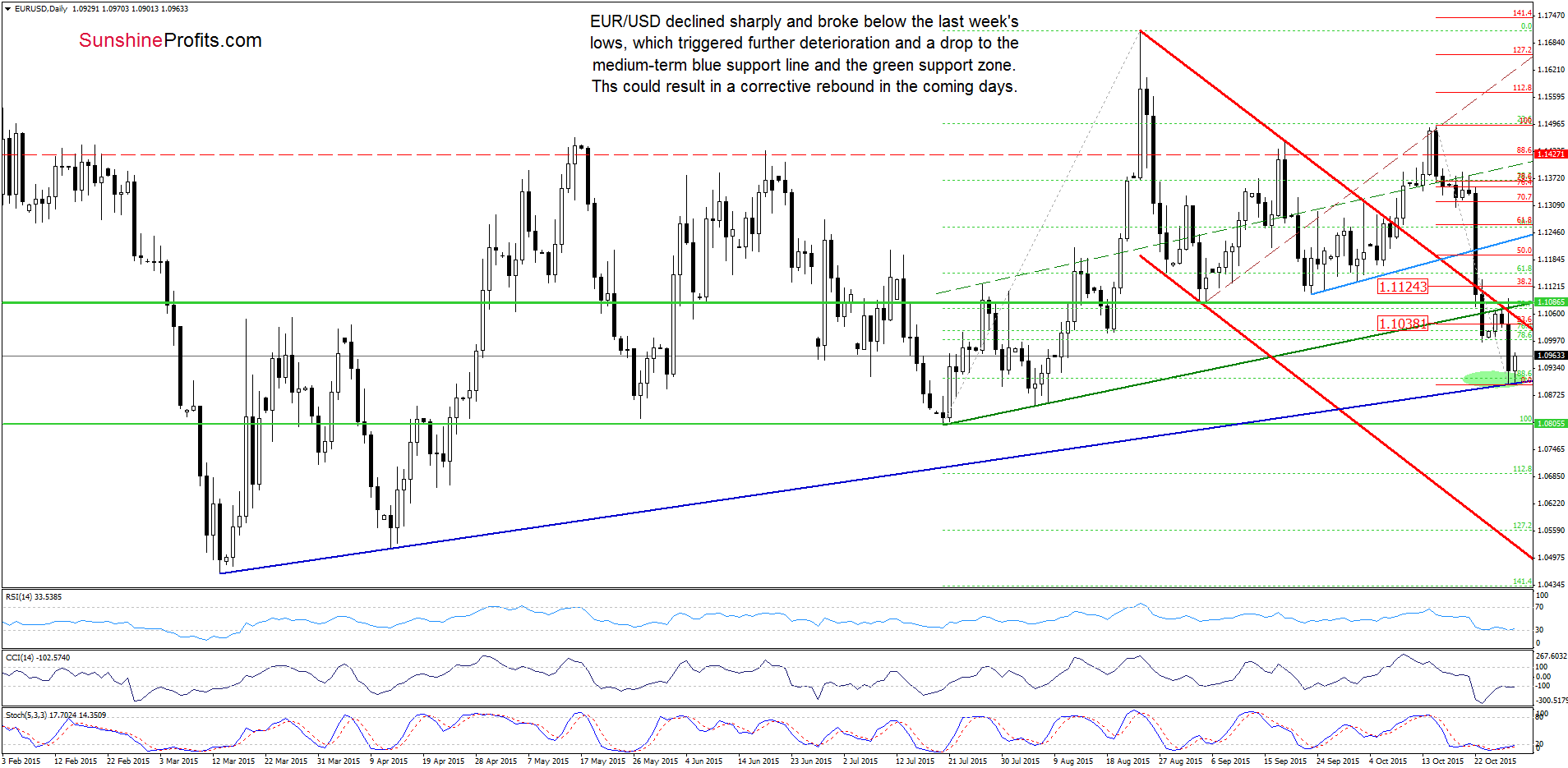Click the 1.08725 price axis value

[x=1552, y=395]
